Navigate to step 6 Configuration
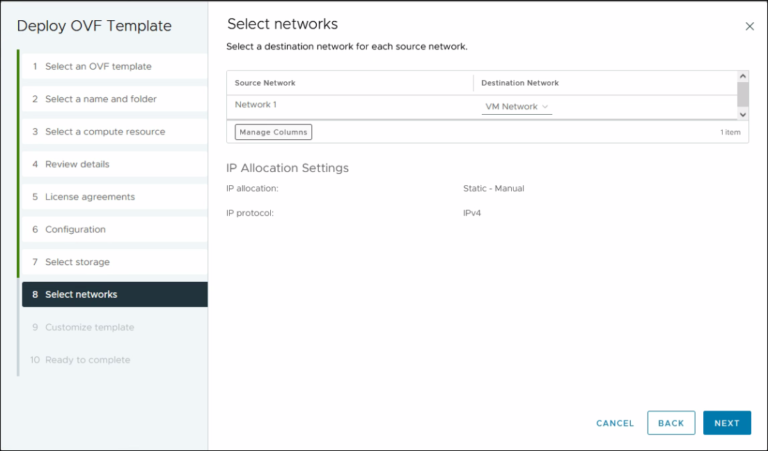This screenshot has height=451, width=768. pos(75,230)
